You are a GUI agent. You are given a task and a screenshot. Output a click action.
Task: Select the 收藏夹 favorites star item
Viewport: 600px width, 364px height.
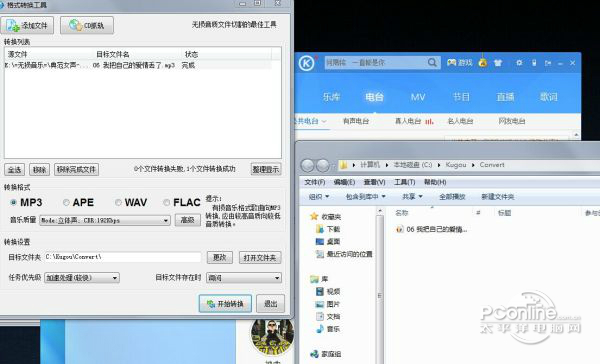point(326,217)
